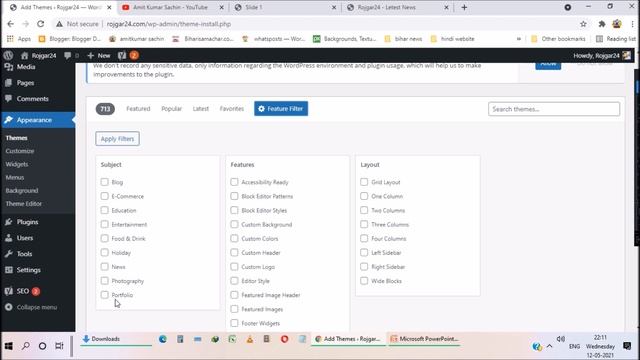Enable the Education filter checkbox
640x360 pixels.
click(x=104, y=210)
